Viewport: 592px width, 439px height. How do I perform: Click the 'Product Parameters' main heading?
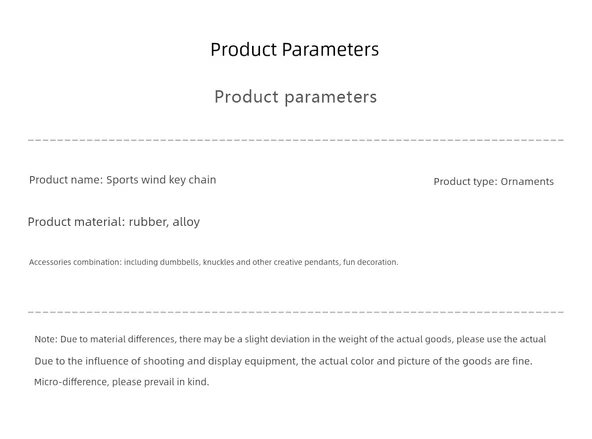(294, 49)
